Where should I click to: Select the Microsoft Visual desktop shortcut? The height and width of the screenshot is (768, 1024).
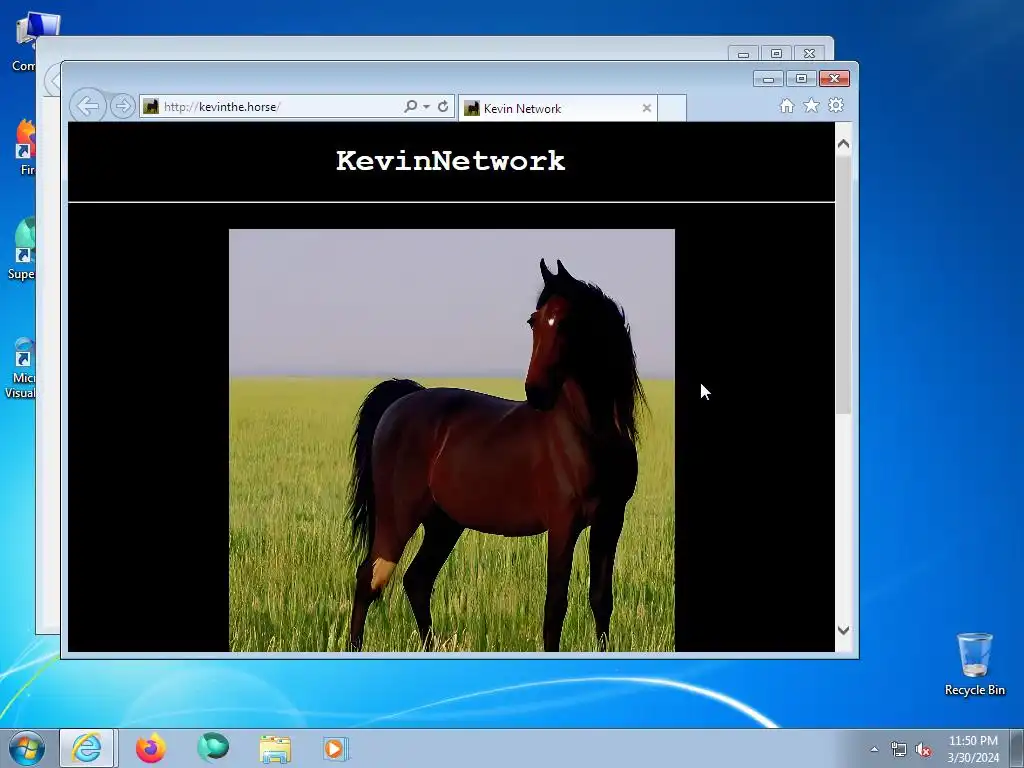(x=20, y=368)
